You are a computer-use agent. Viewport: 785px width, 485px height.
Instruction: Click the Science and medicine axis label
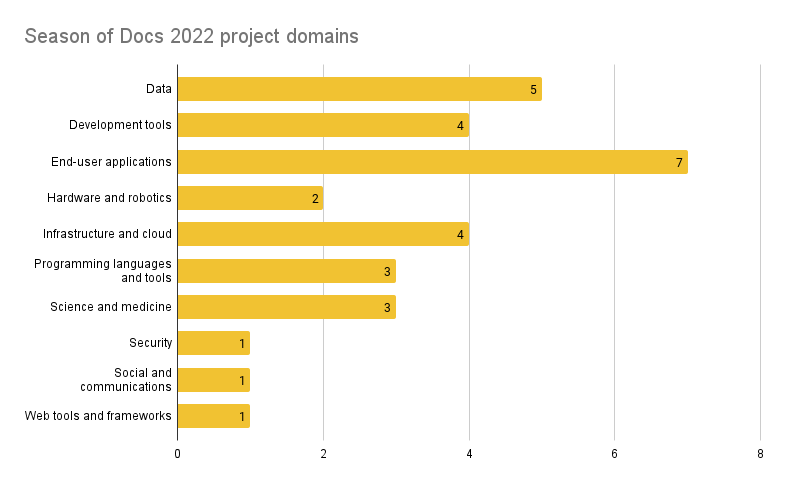(x=111, y=307)
